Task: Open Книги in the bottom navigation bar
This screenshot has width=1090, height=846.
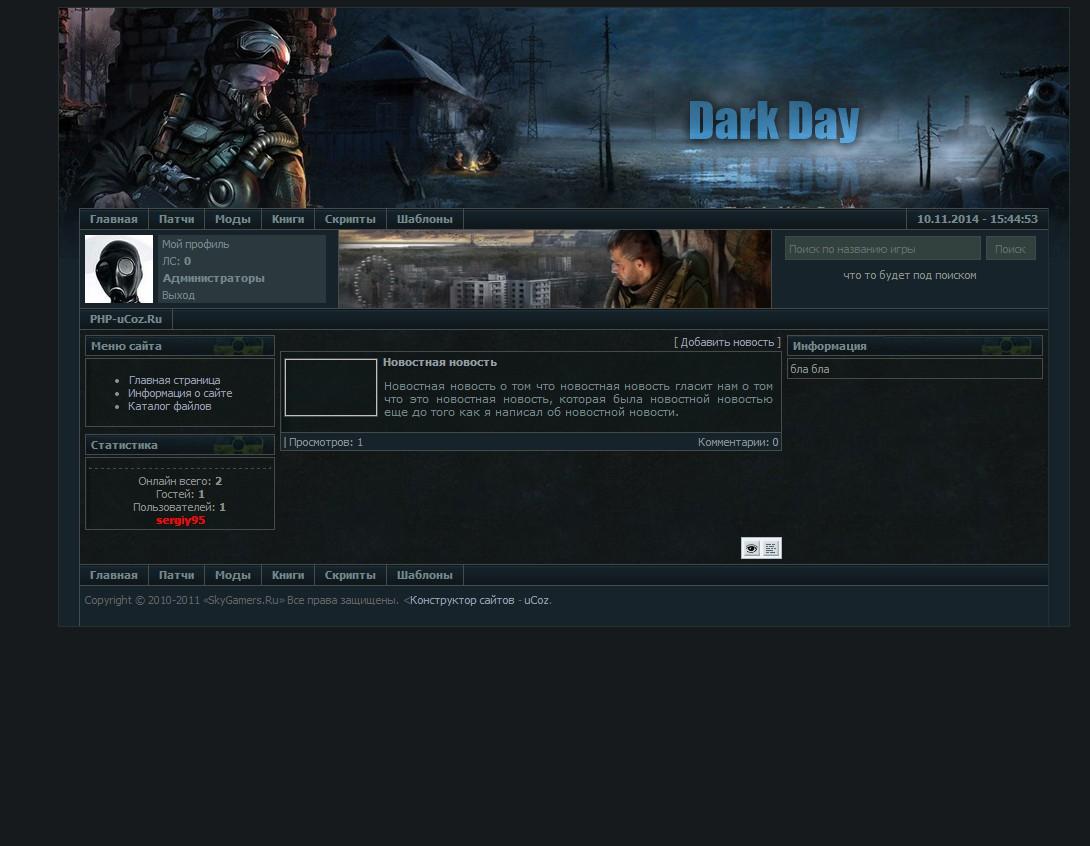Action: [x=288, y=575]
